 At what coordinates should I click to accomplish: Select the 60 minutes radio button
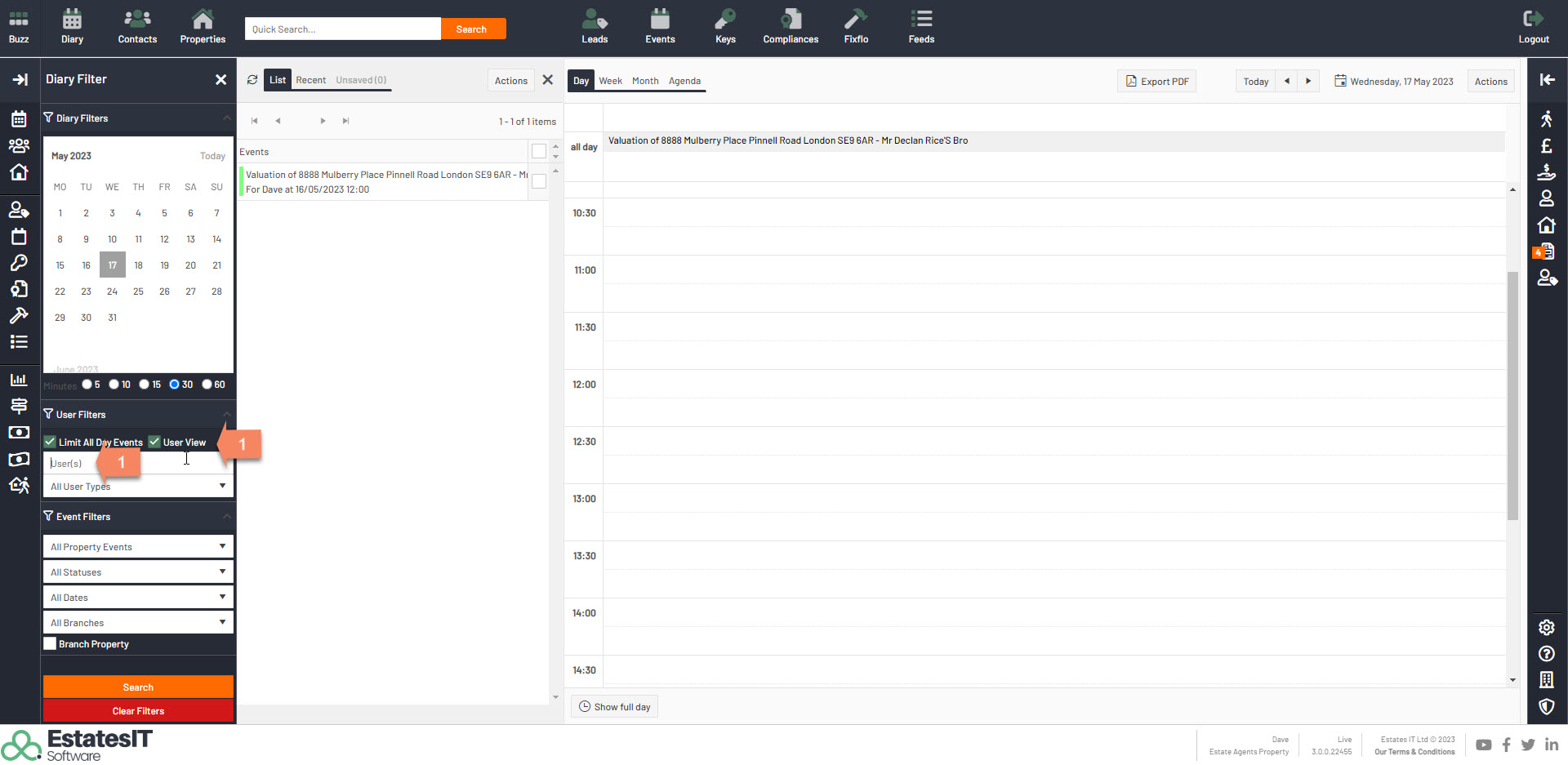coord(207,385)
